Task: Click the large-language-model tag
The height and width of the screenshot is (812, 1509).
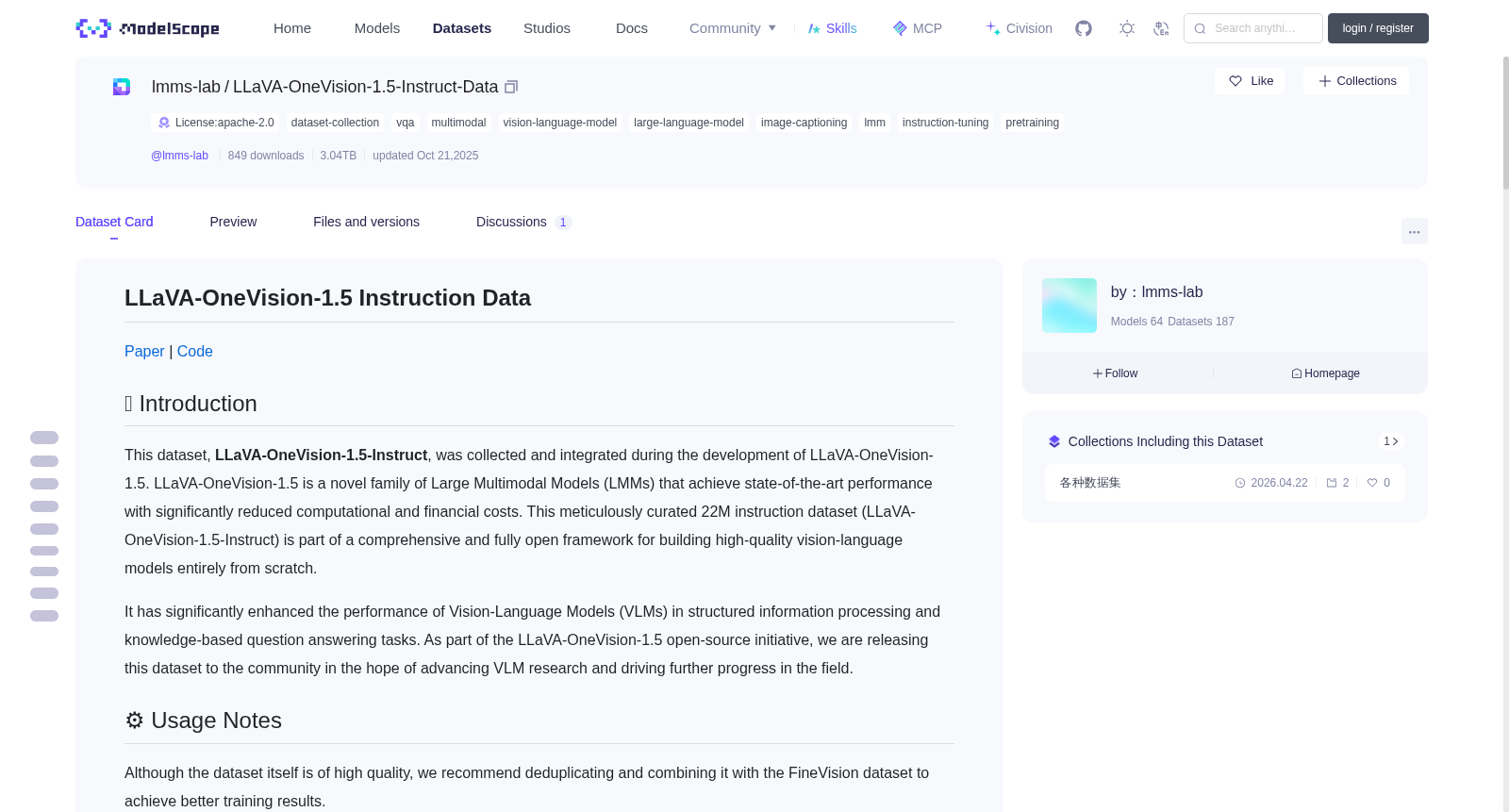Action: pos(688,123)
